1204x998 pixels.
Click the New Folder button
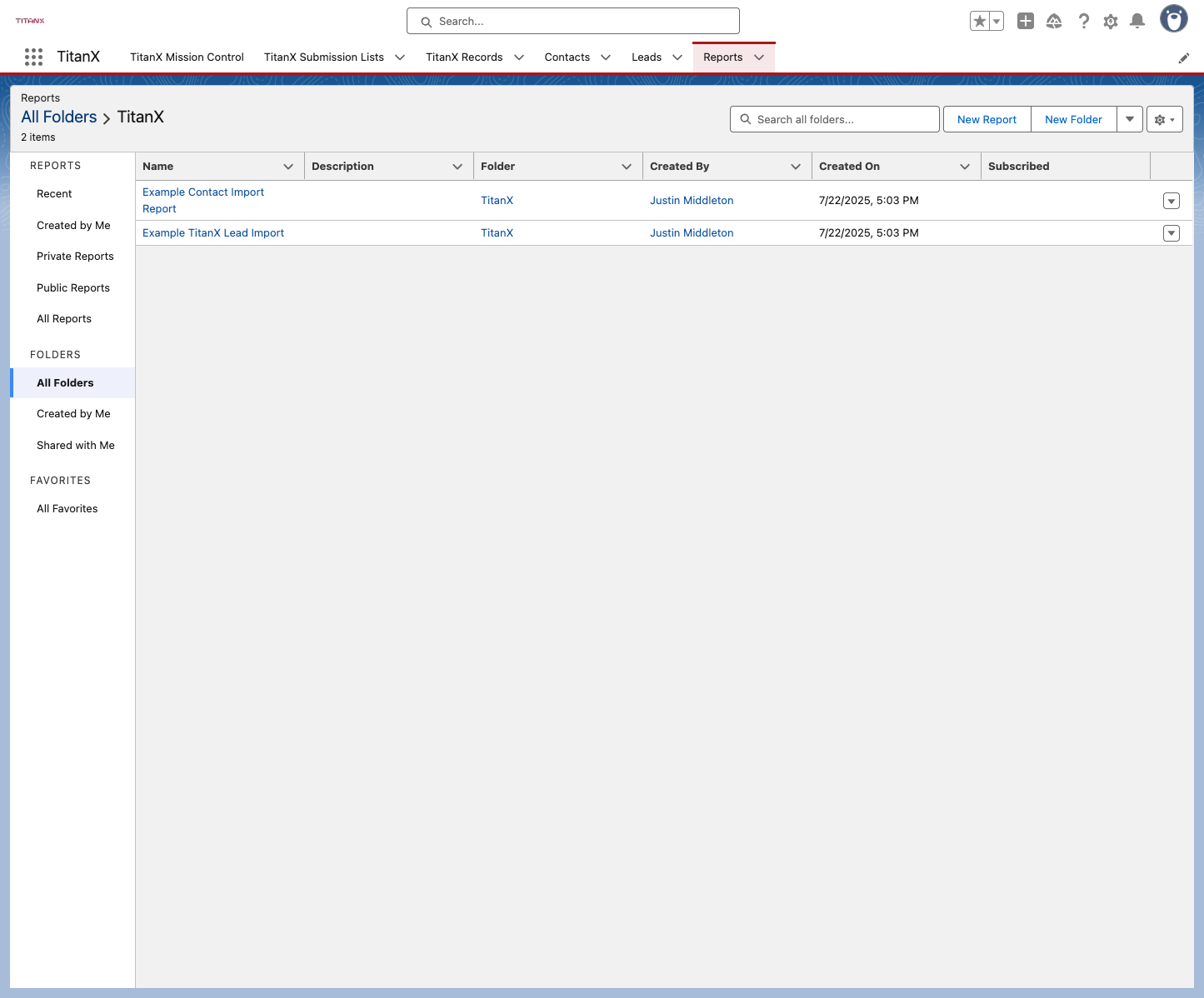(1073, 119)
